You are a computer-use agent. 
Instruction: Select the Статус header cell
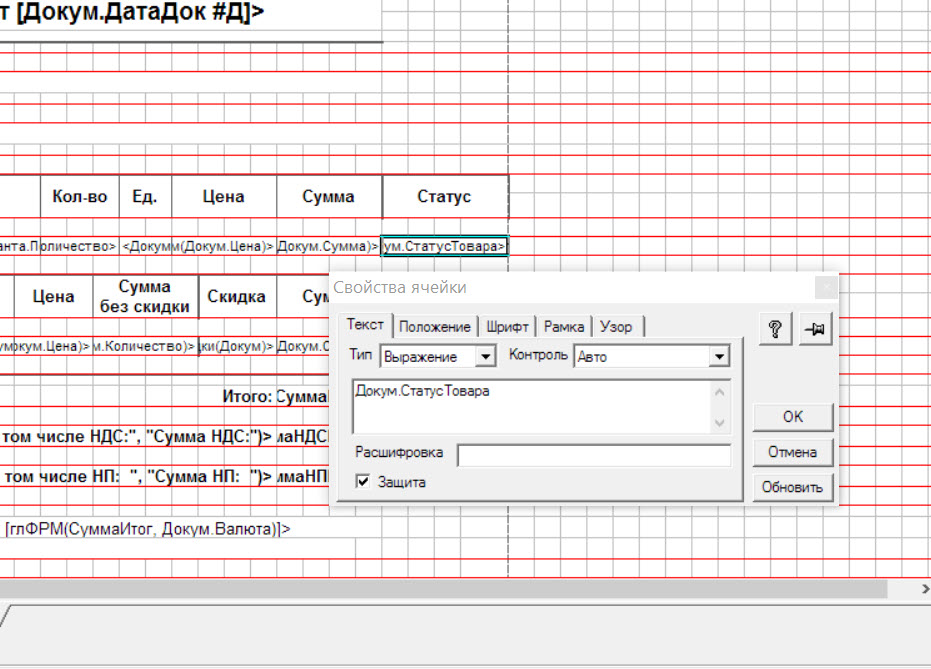click(445, 196)
